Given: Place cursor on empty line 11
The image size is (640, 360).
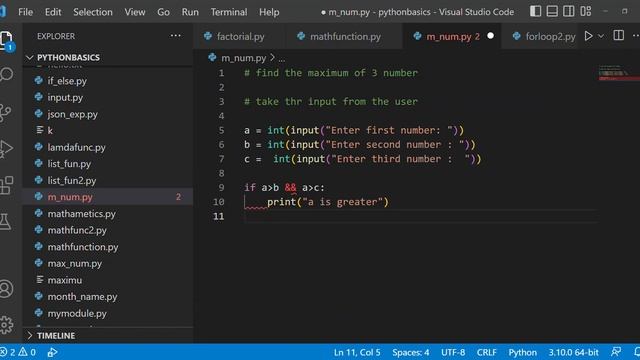Looking at the screenshot, I should point(420,216).
